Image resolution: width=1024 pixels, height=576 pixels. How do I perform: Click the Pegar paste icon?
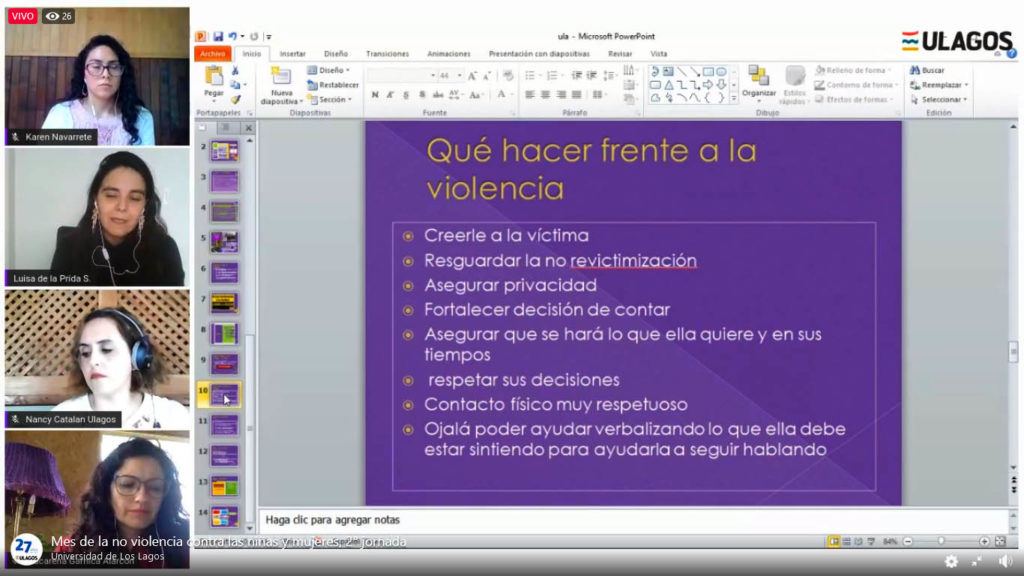coord(214,78)
